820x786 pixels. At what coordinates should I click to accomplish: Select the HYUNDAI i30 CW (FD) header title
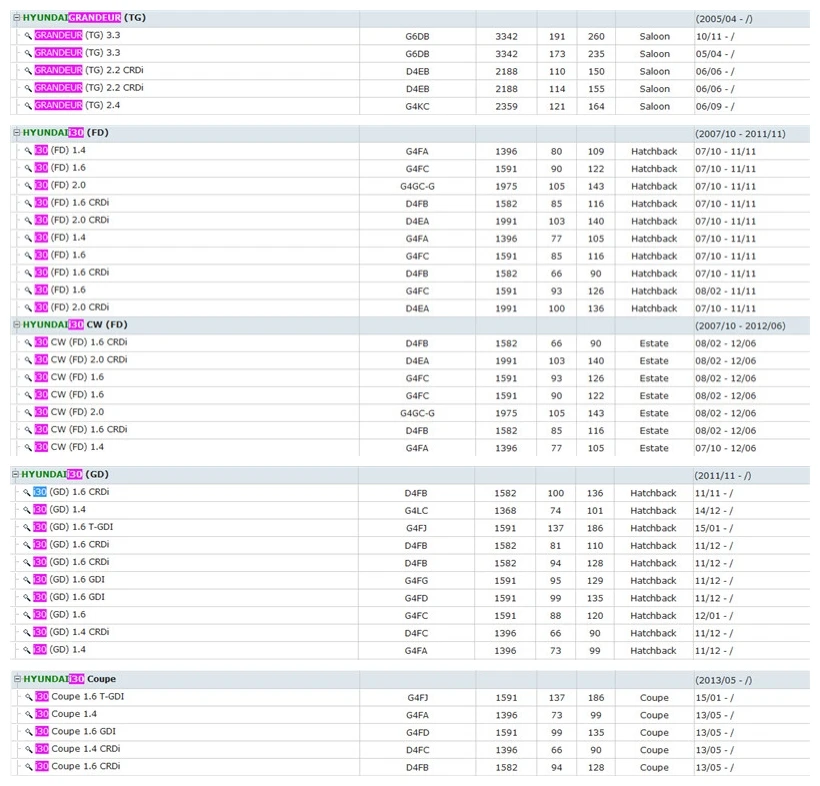click(75, 325)
